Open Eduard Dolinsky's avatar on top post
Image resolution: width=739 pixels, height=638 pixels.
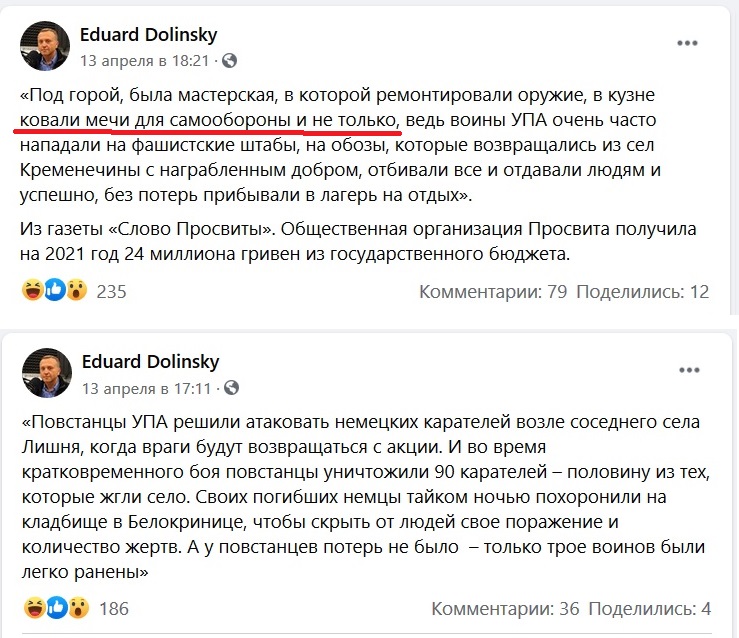pos(46,46)
